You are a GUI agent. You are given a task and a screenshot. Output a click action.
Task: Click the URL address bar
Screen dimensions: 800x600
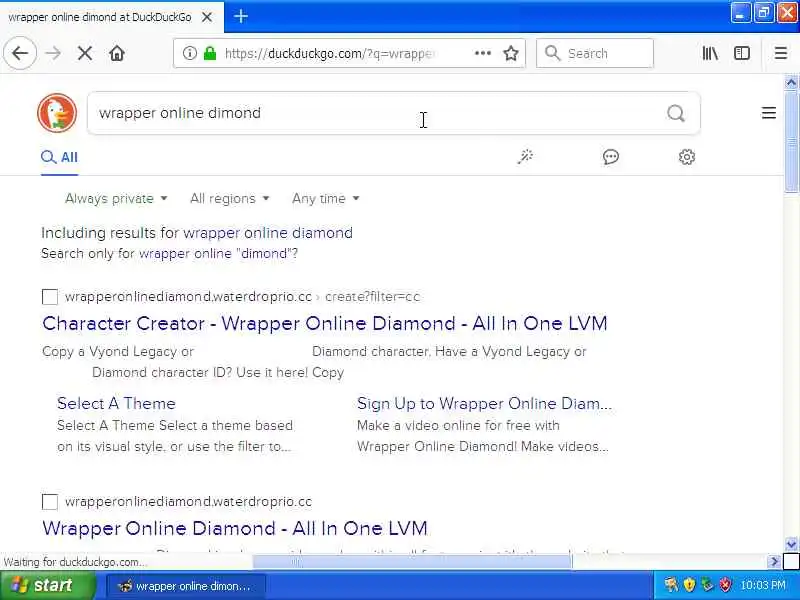347,53
